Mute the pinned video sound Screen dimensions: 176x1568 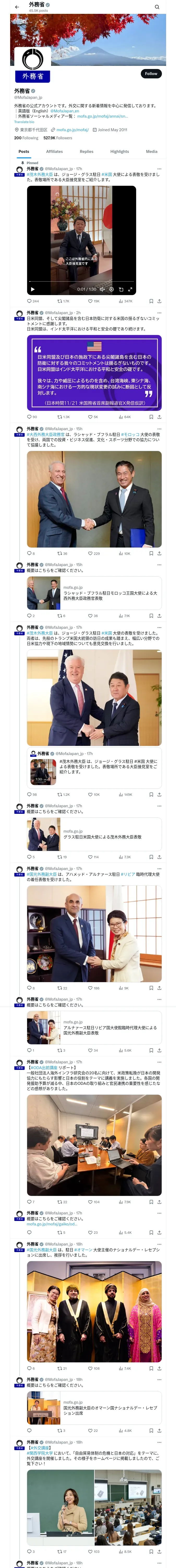coord(102,289)
